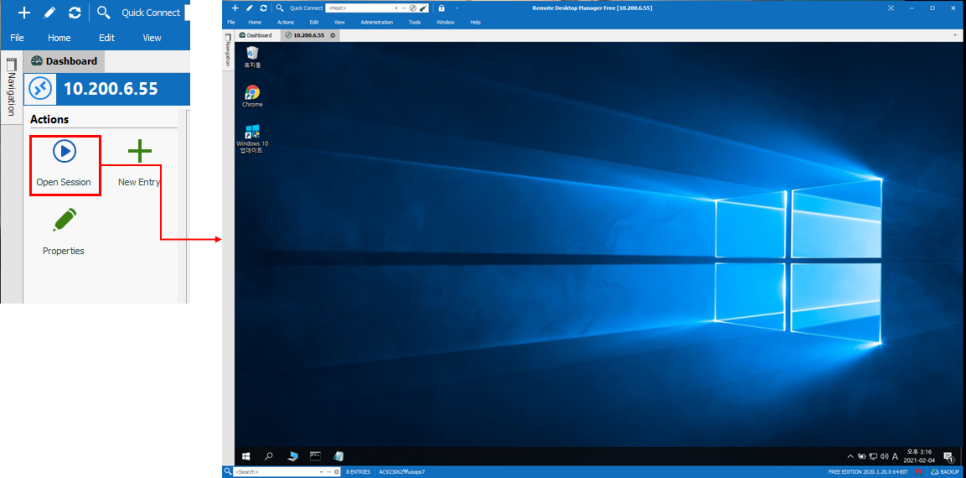Click the 8 ENTRIES status text

(x=358, y=472)
